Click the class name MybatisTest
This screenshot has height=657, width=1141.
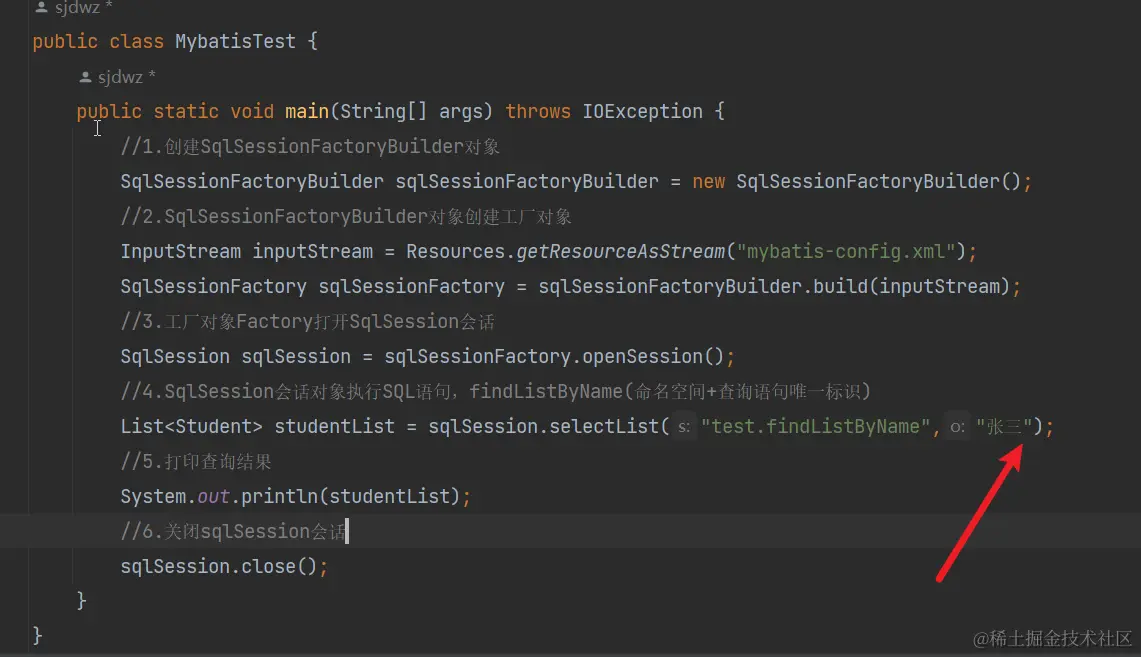[x=235, y=41]
